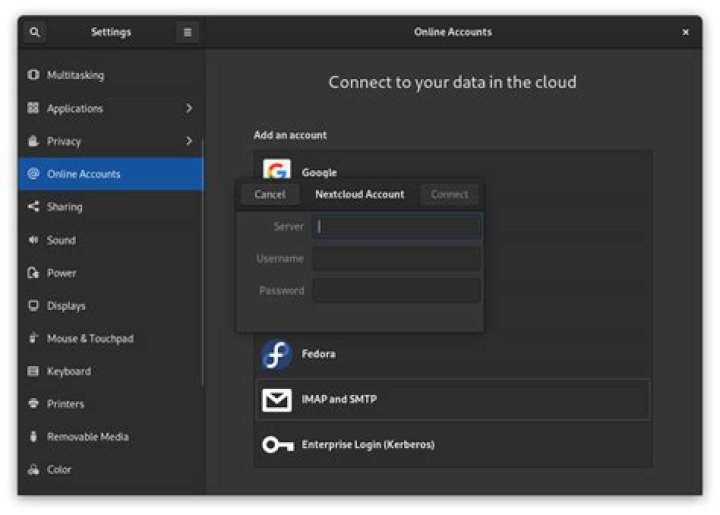
Task: Add an Enterprise Login (Kerberos) account
Action: (x=453, y=444)
